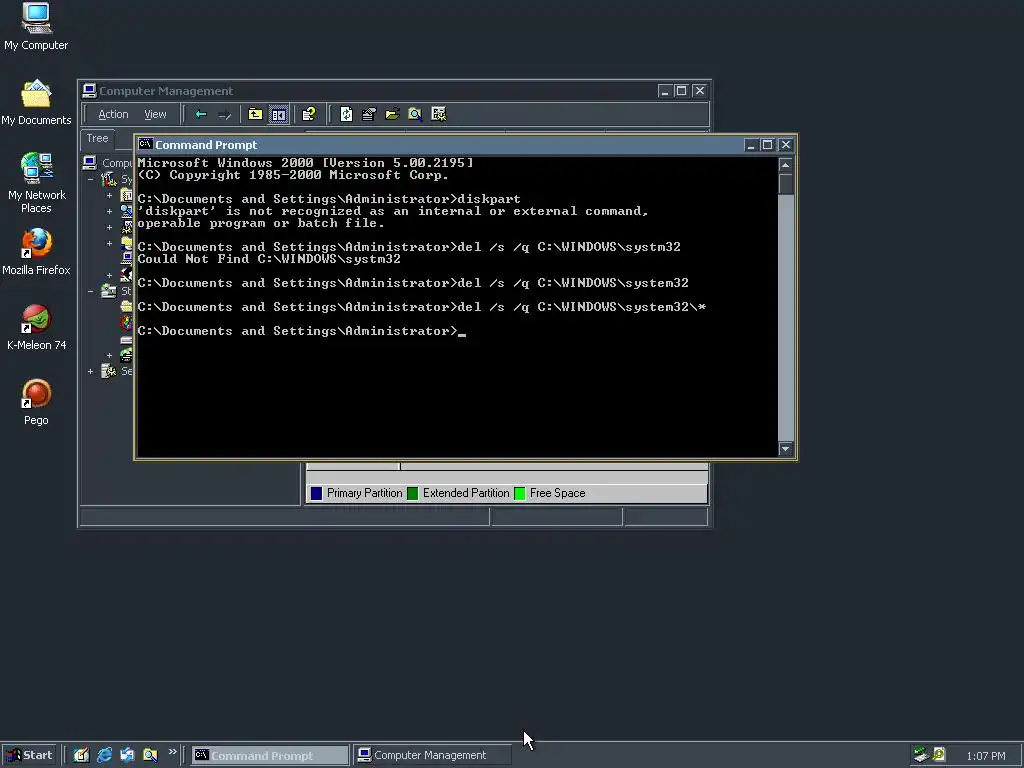Select the Services and Applications node icon
1024x768 pixels.
click(108, 372)
